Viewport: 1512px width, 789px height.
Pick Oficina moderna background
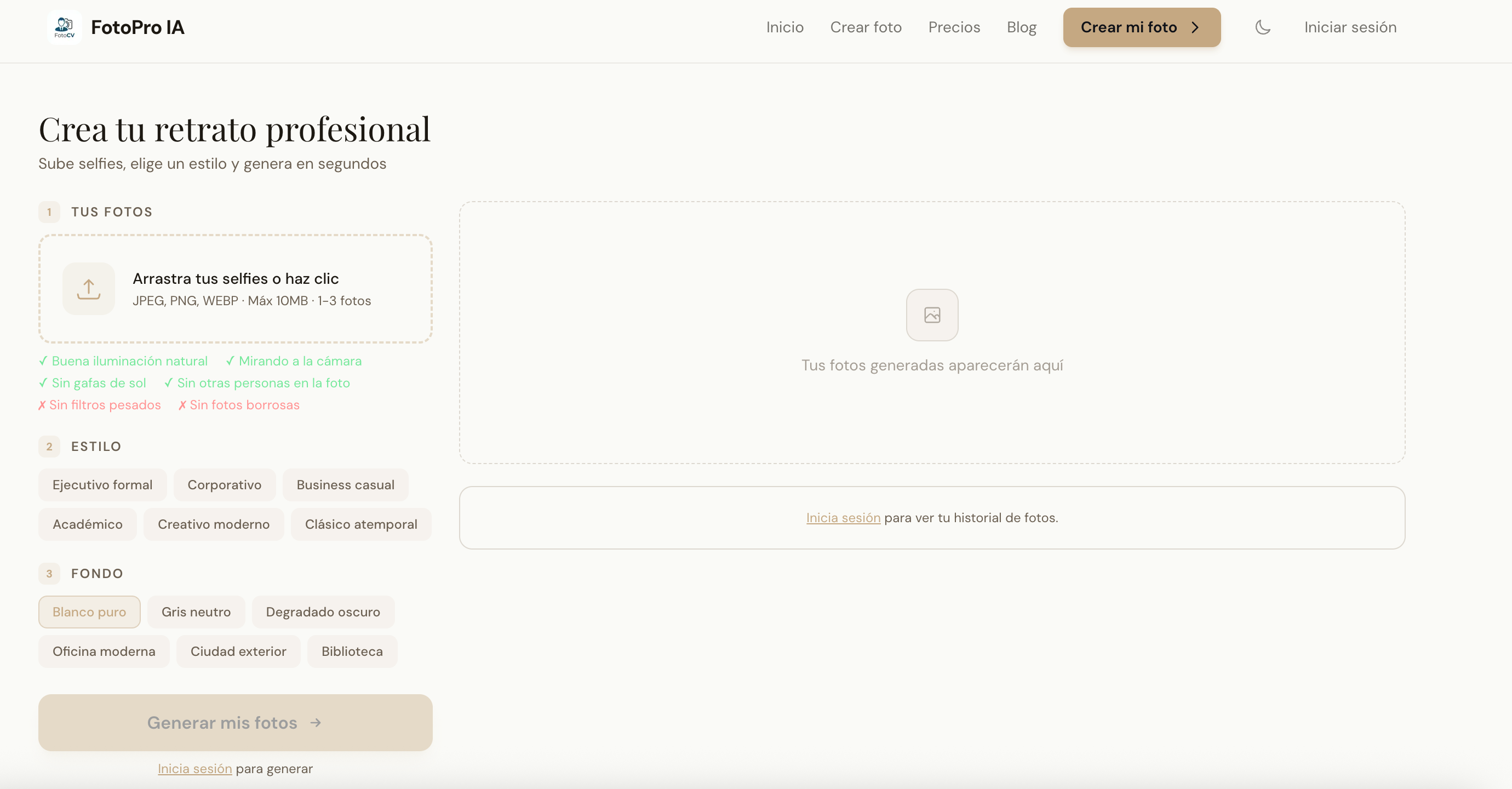coord(104,651)
